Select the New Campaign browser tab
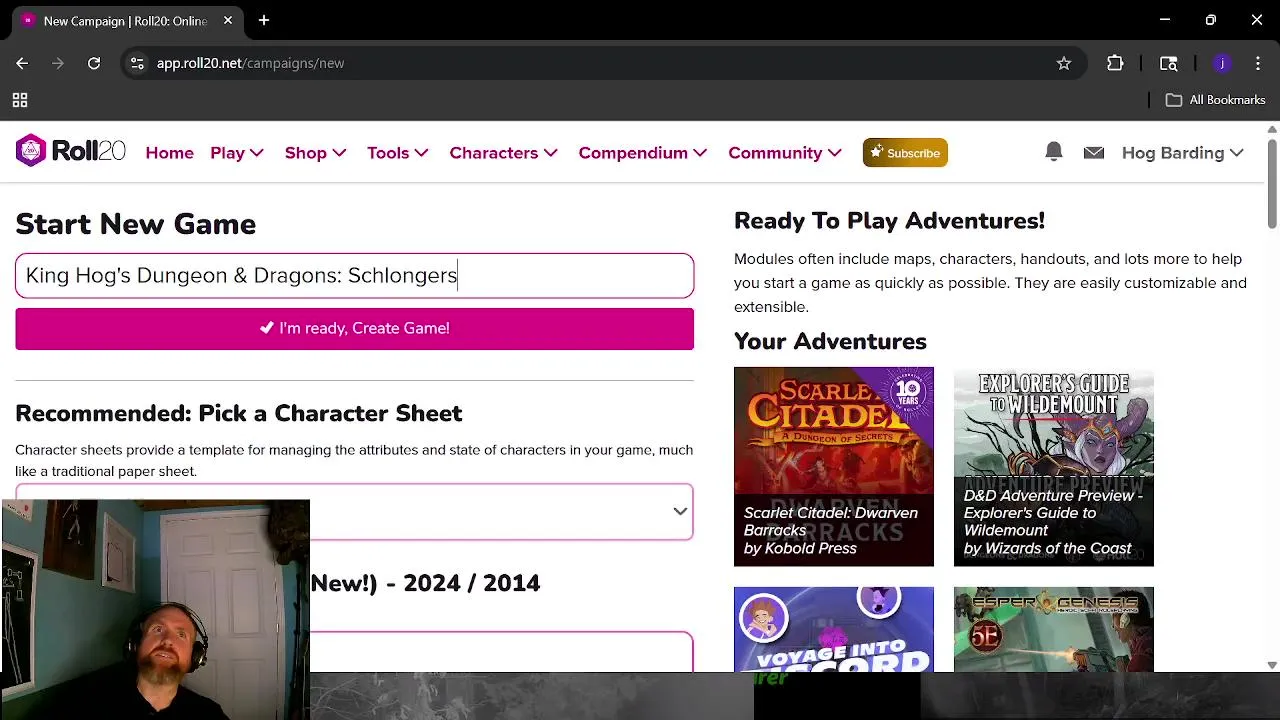 [128, 20]
